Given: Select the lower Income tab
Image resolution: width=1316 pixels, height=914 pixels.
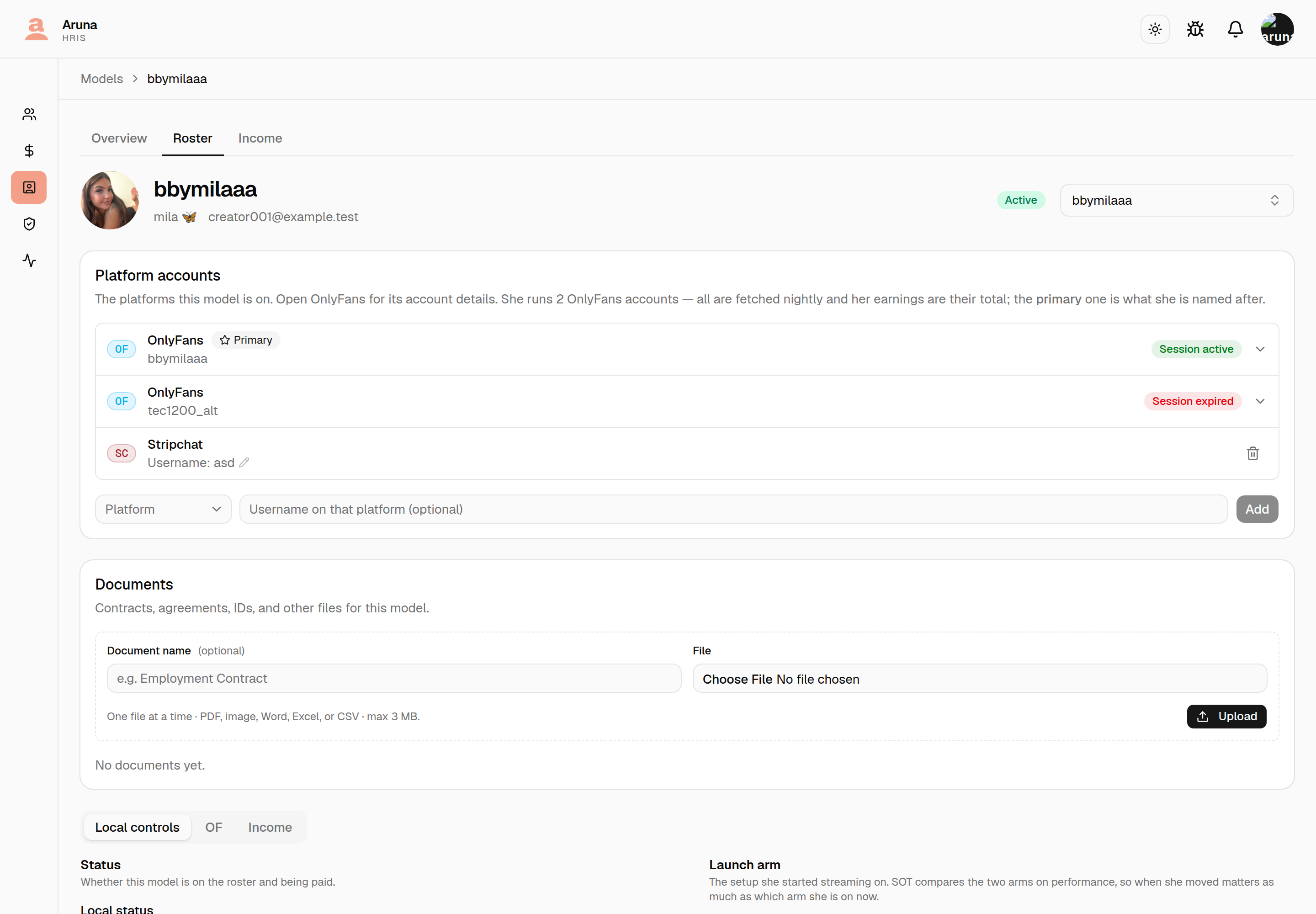Looking at the screenshot, I should tap(270, 828).
